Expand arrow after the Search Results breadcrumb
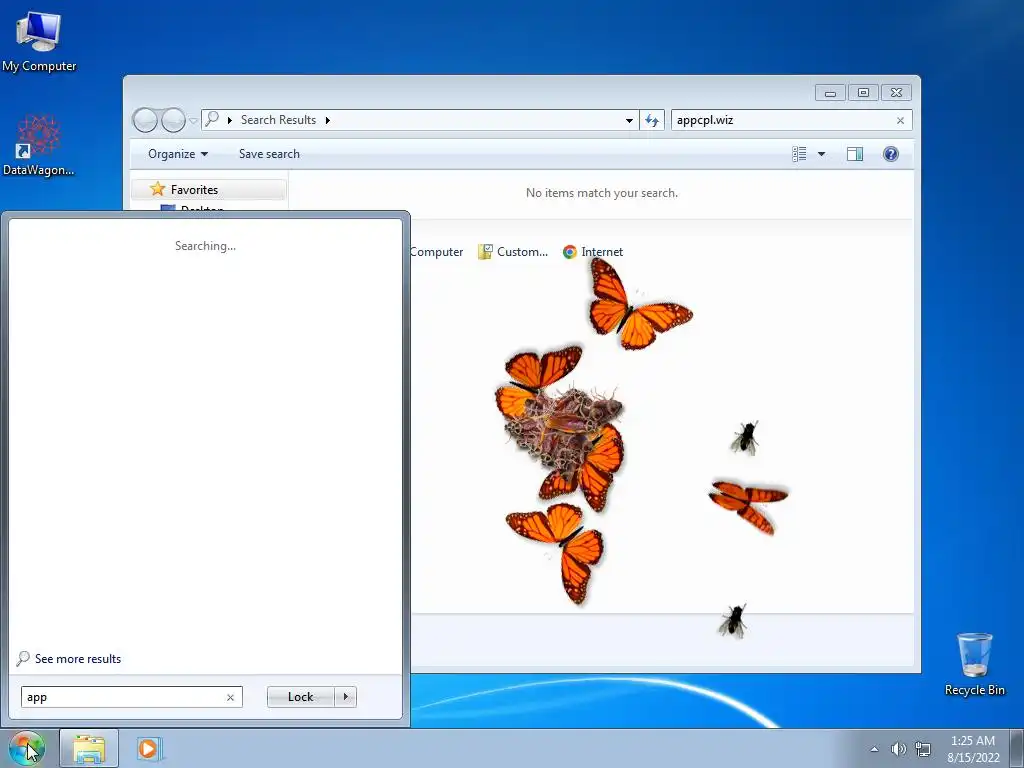The height and width of the screenshot is (768, 1024). (328, 120)
